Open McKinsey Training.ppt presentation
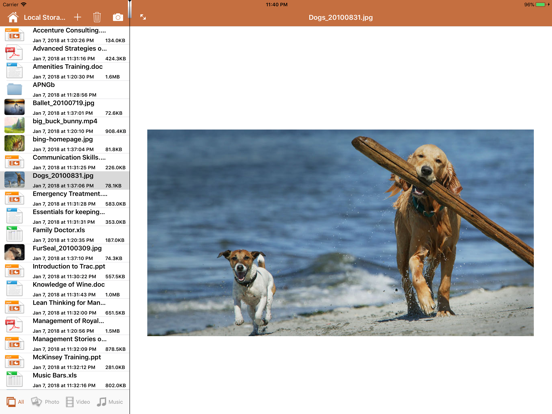Screen dimensions: 552x414 65,362
